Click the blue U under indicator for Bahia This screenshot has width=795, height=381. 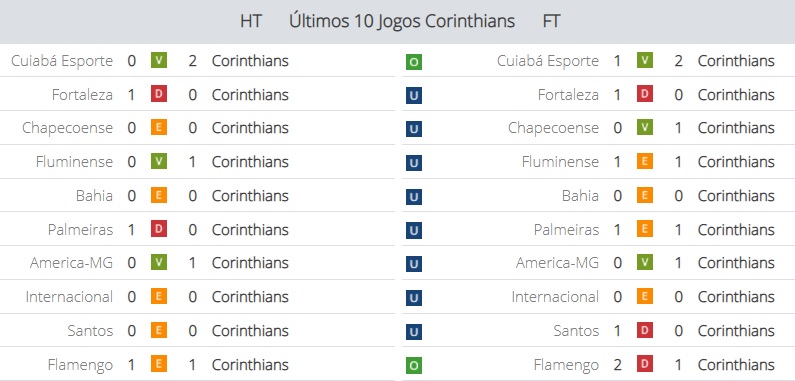coord(414,197)
